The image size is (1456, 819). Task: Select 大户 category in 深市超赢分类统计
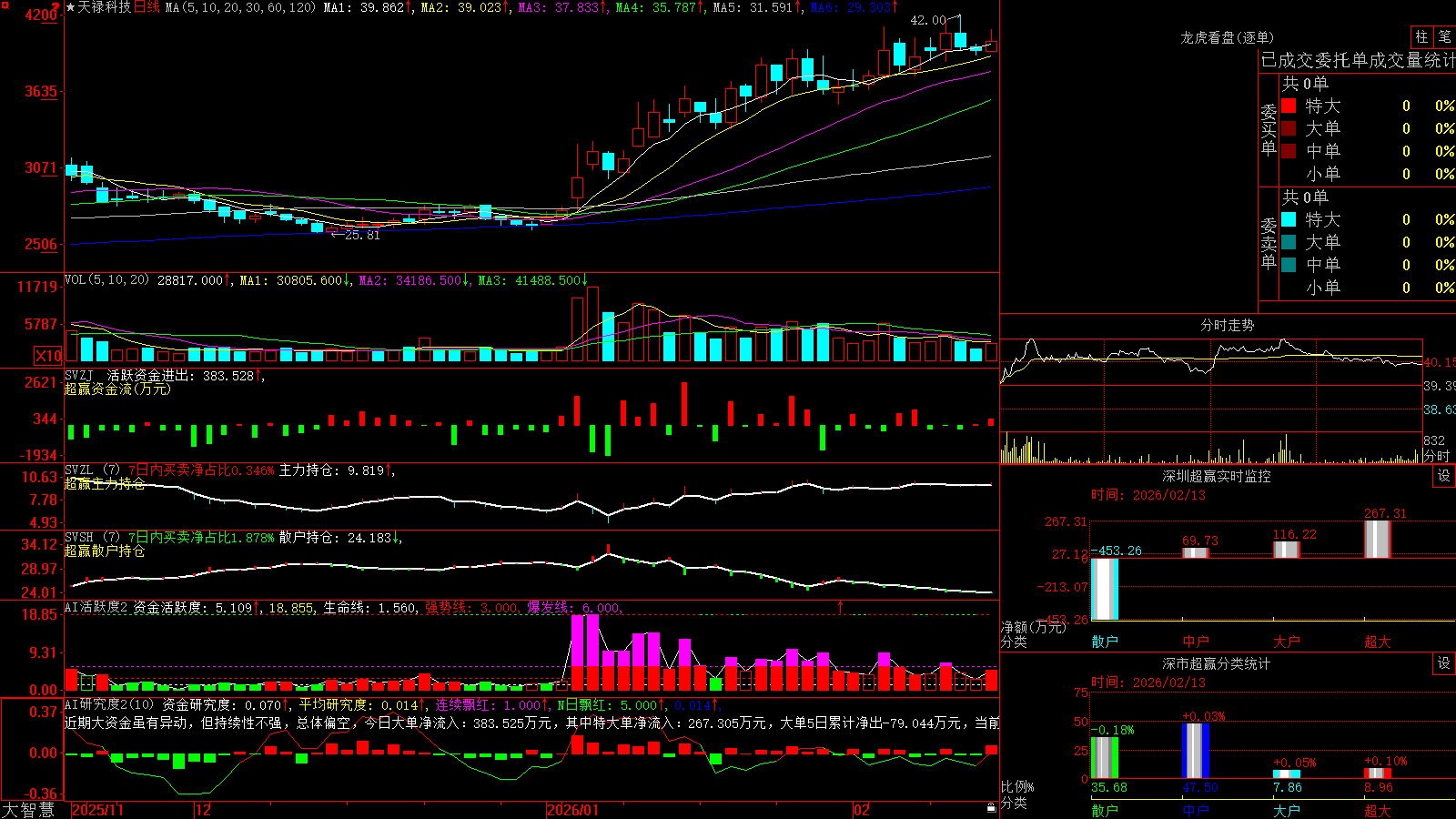click(x=1287, y=810)
